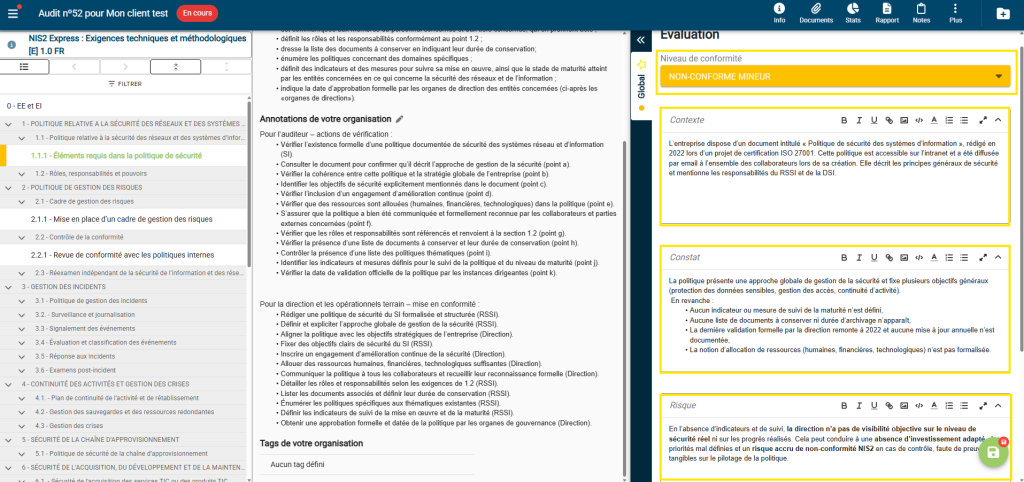This screenshot has width=1024, height=482.
Task: Collapse the evaluation panel with double chevron
Action: 640,40
